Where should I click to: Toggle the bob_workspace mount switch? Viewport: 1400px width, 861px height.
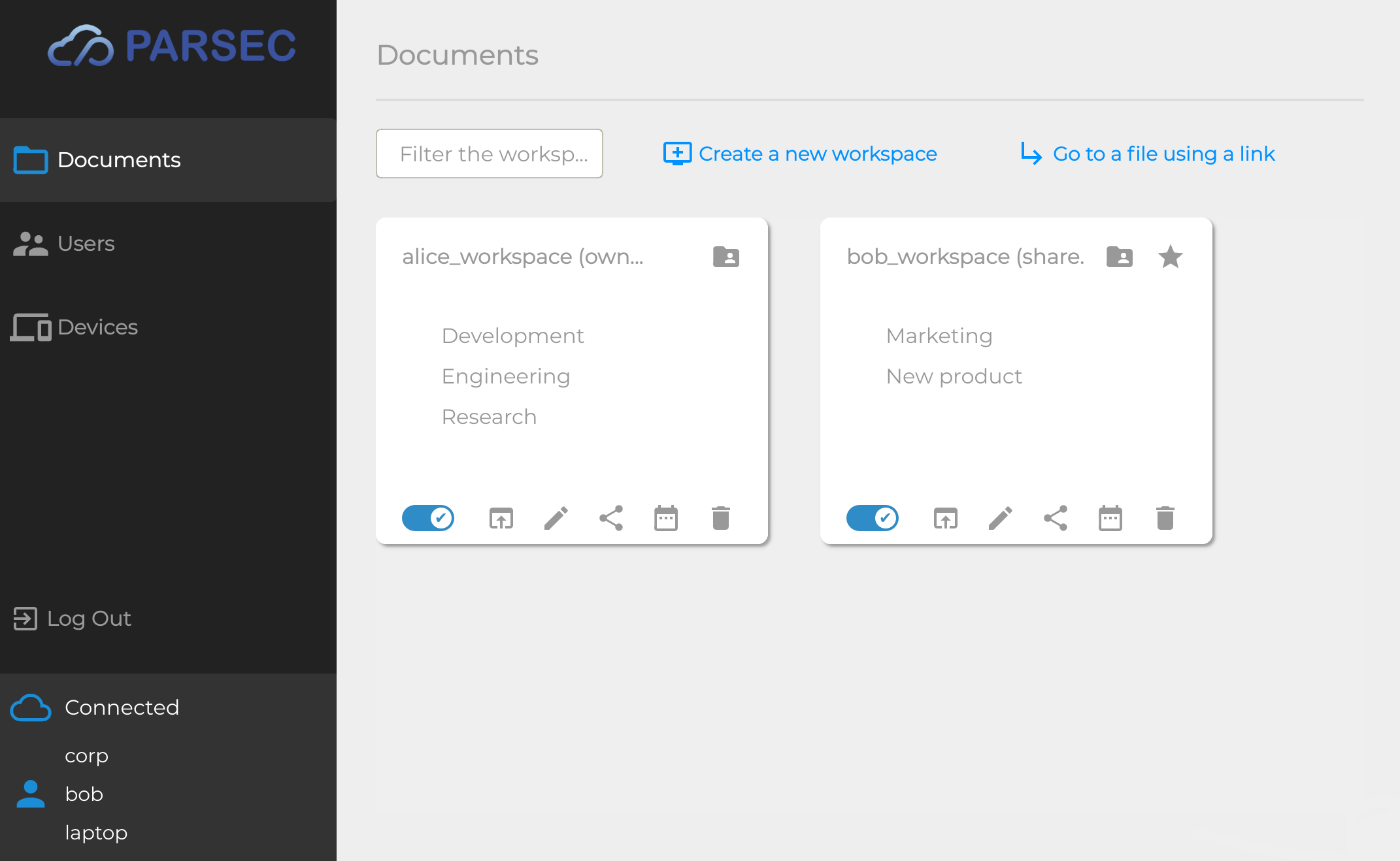pos(873,518)
